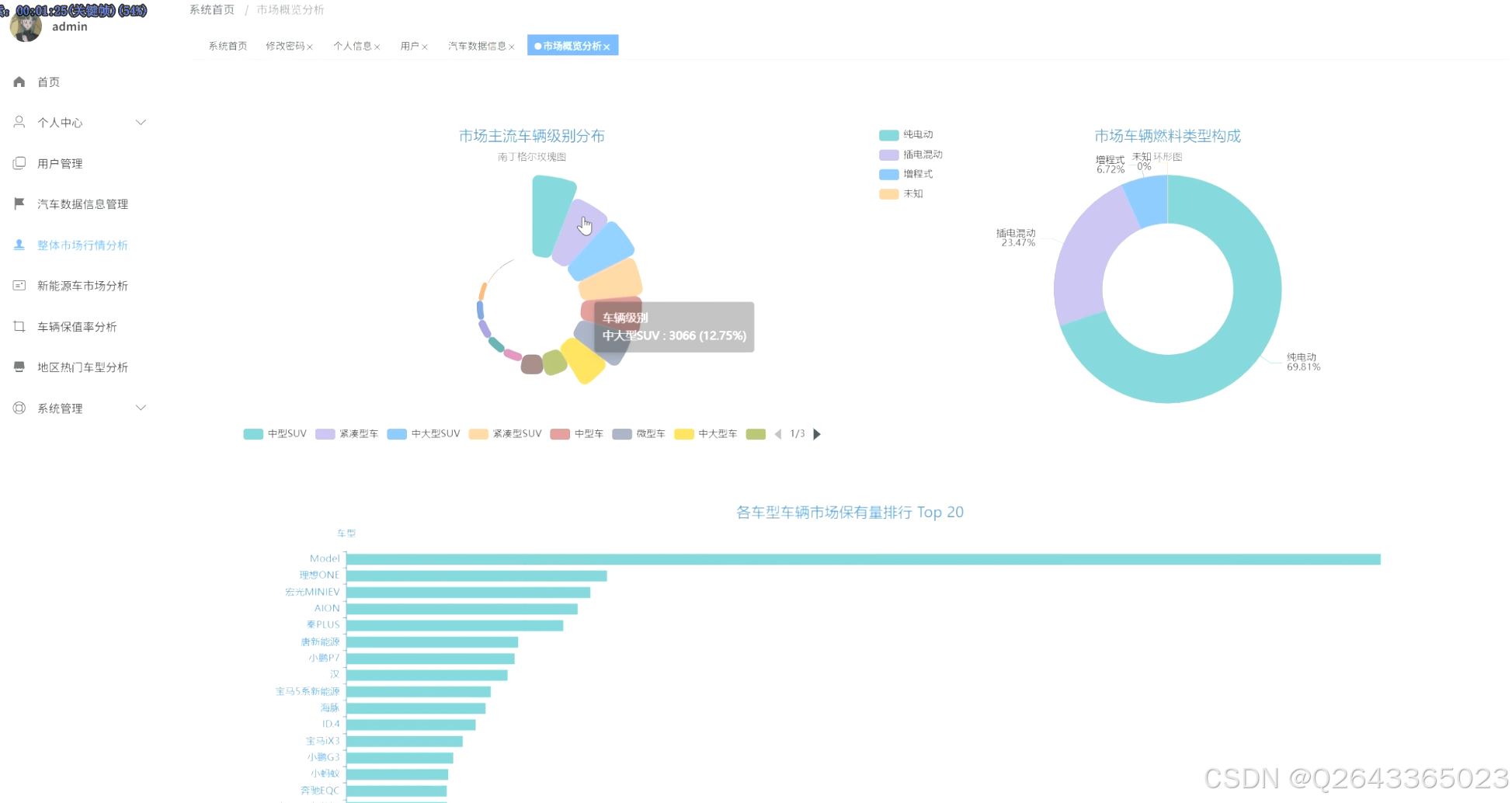This screenshot has width=1512, height=803.
Task: Toggle 中大型SUV legend entry
Action: click(423, 434)
